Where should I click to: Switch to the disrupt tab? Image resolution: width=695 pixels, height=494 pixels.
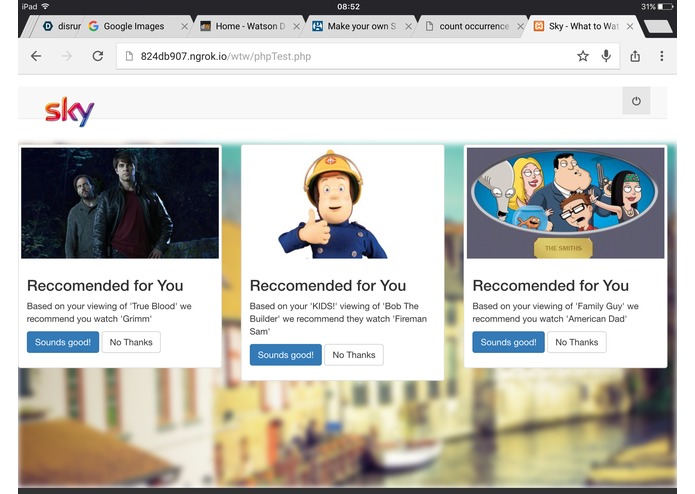click(61, 27)
